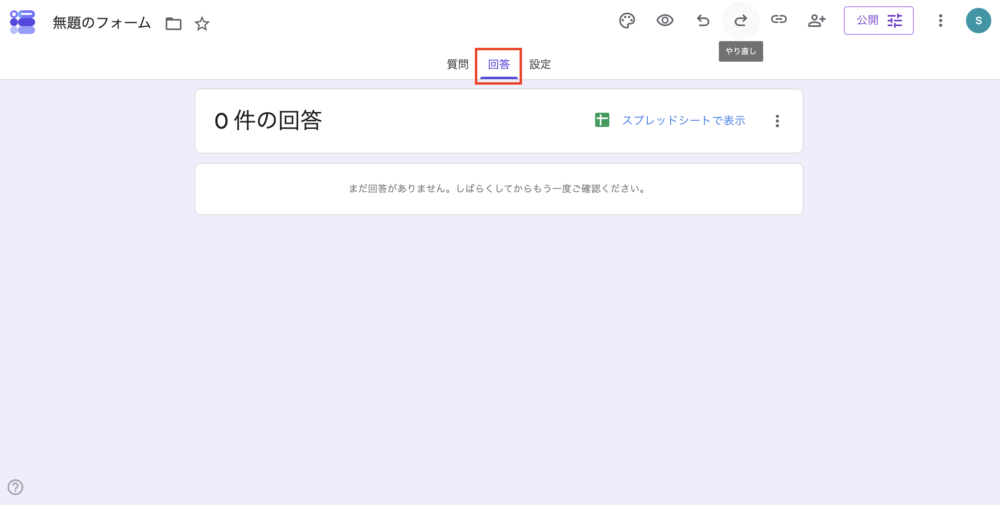Viewport: 1000px width, 505px height.
Task: Open the theme customization palette icon
Action: pos(628,20)
